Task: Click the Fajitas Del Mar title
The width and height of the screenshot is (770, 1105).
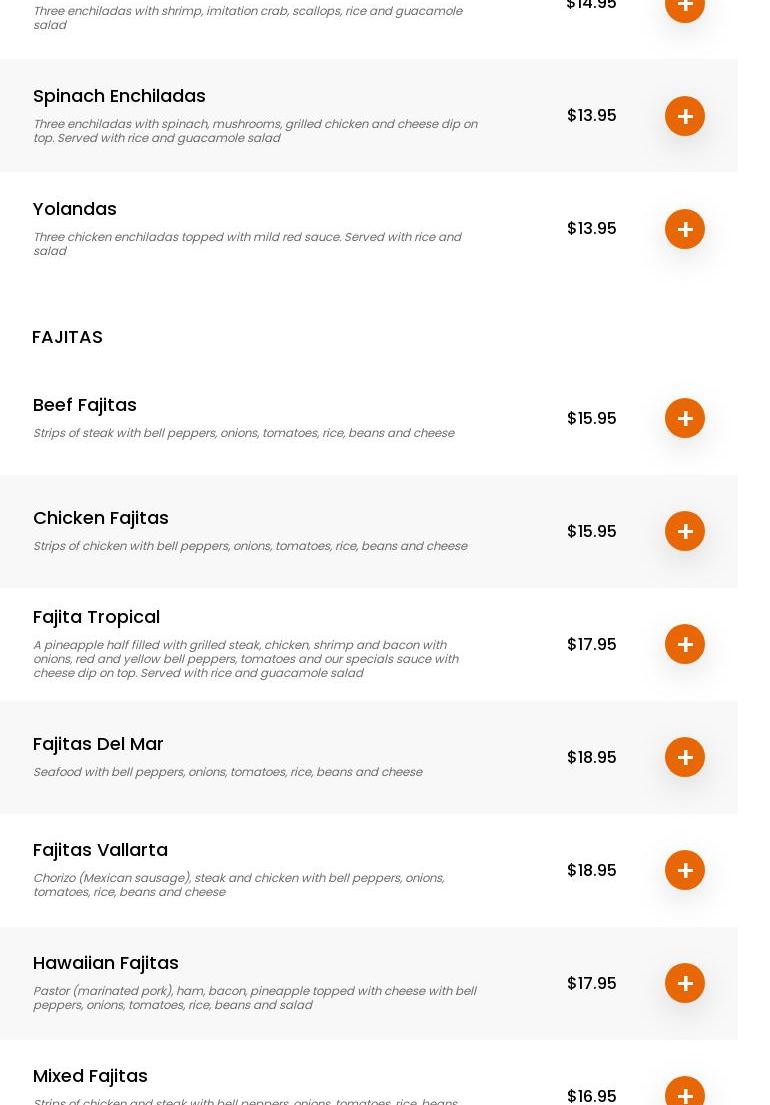Action: click(x=98, y=744)
